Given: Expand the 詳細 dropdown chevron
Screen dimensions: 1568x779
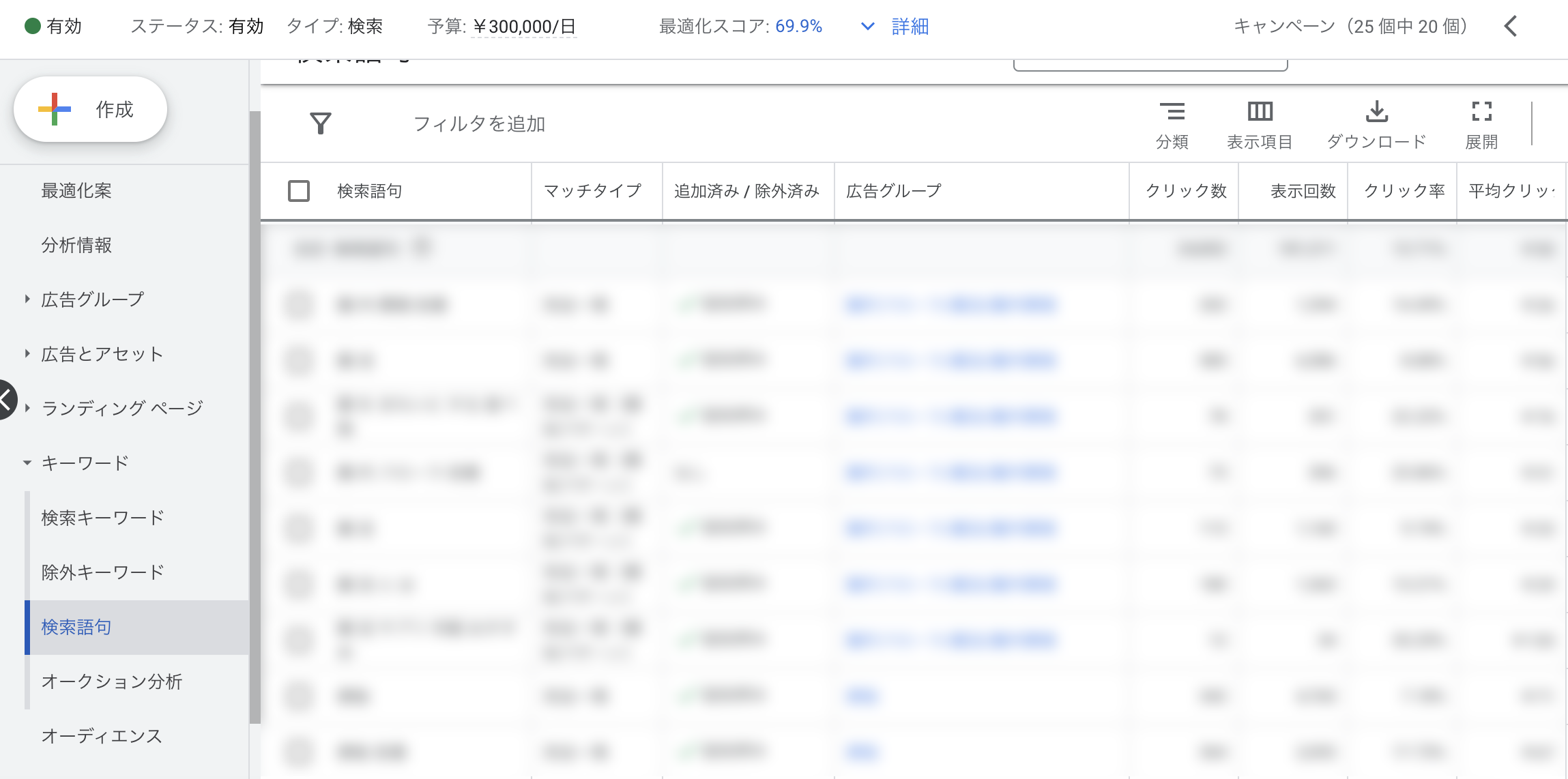Looking at the screenshot, I should click(867, 27).
